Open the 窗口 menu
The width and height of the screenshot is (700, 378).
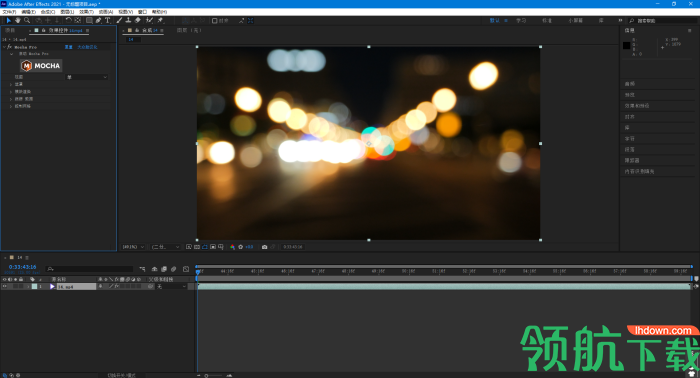click(x=142, y=12)
